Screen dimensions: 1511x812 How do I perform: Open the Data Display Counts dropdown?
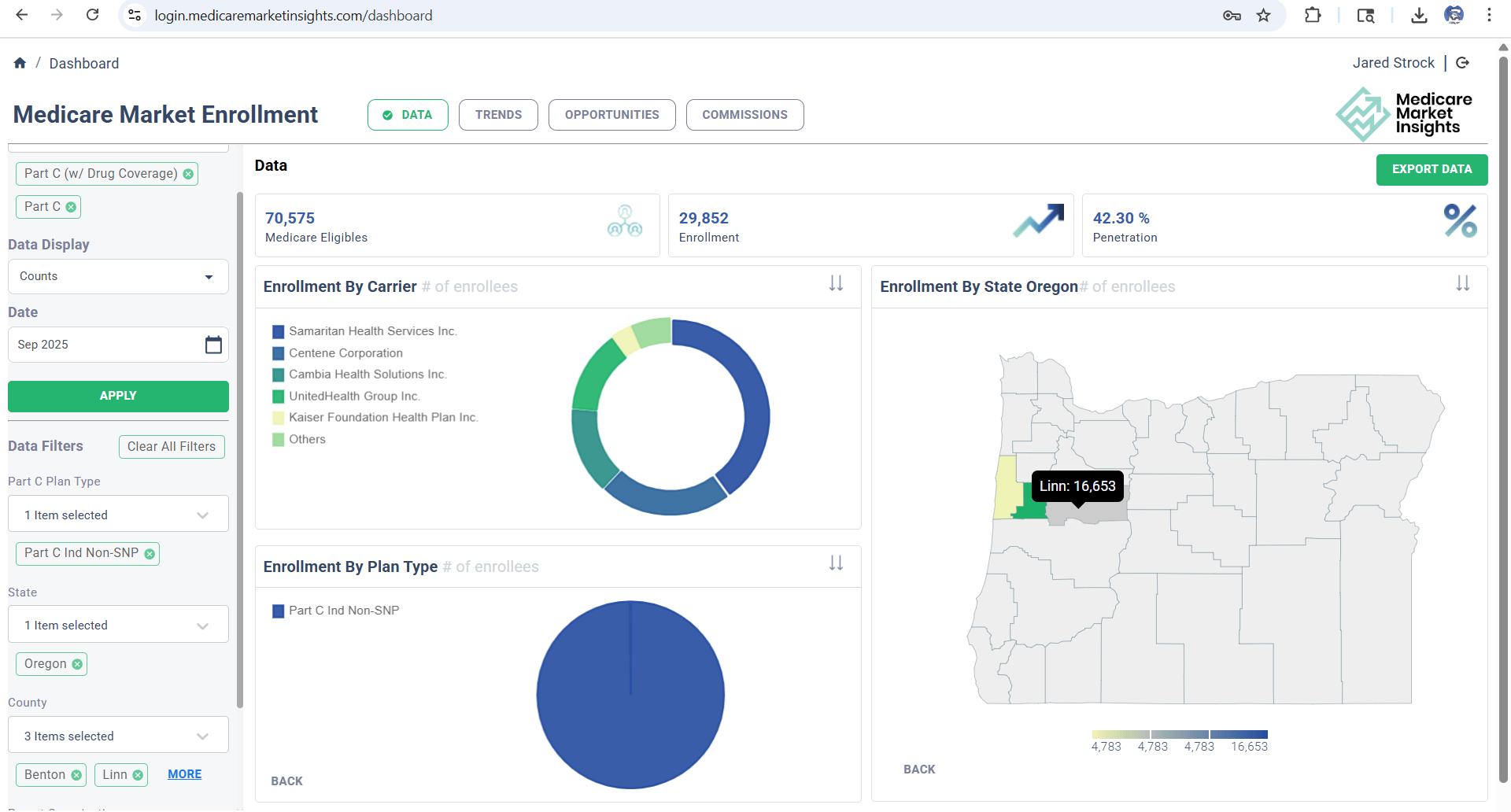pos(118,277)
